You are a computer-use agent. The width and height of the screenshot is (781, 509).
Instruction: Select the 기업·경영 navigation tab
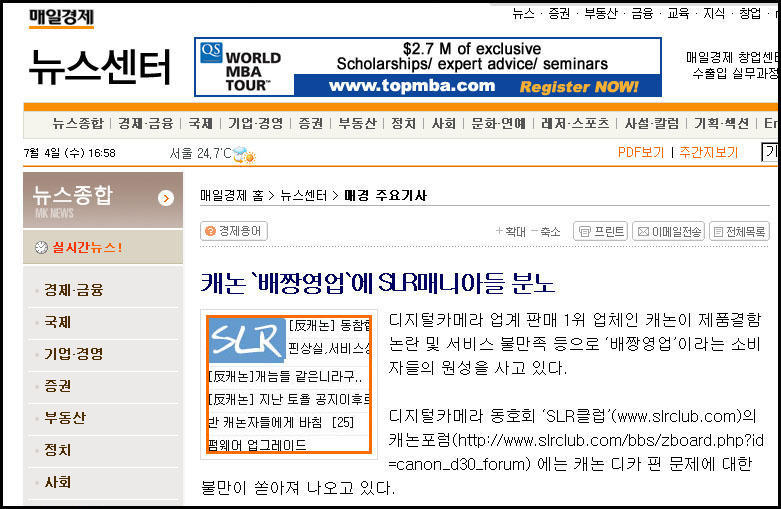pos(256,123)
